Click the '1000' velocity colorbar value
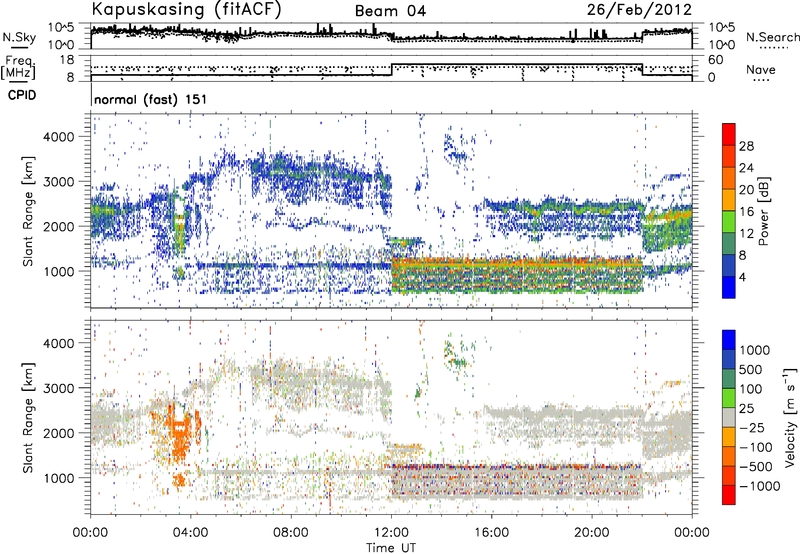The image size is (800, 554). pos(755,350)
